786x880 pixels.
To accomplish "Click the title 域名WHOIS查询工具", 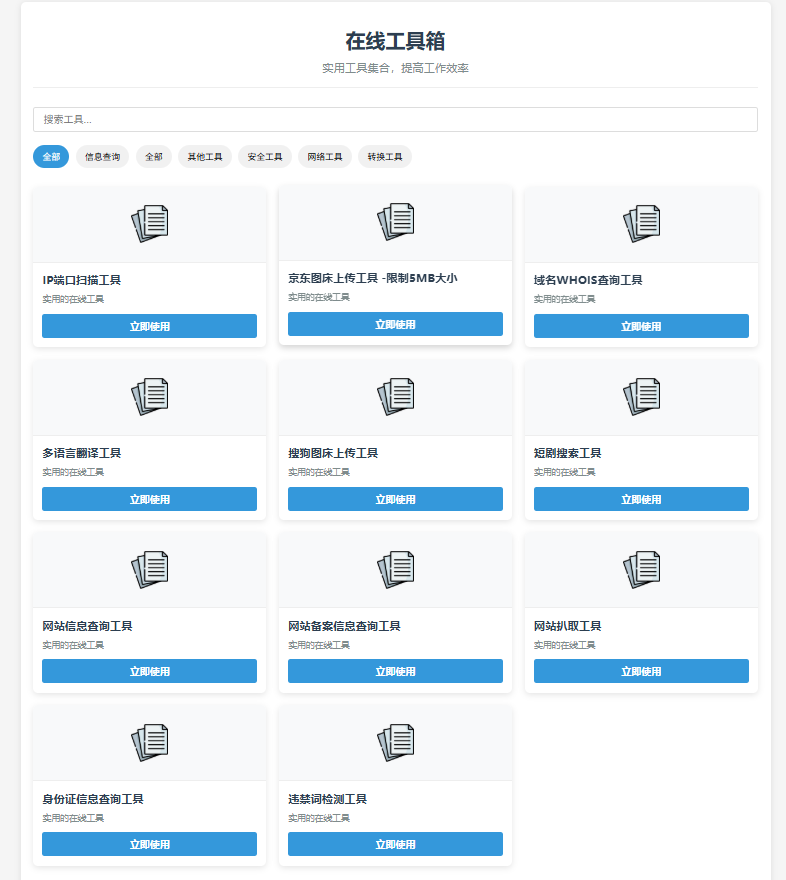I will click(588, 280).
